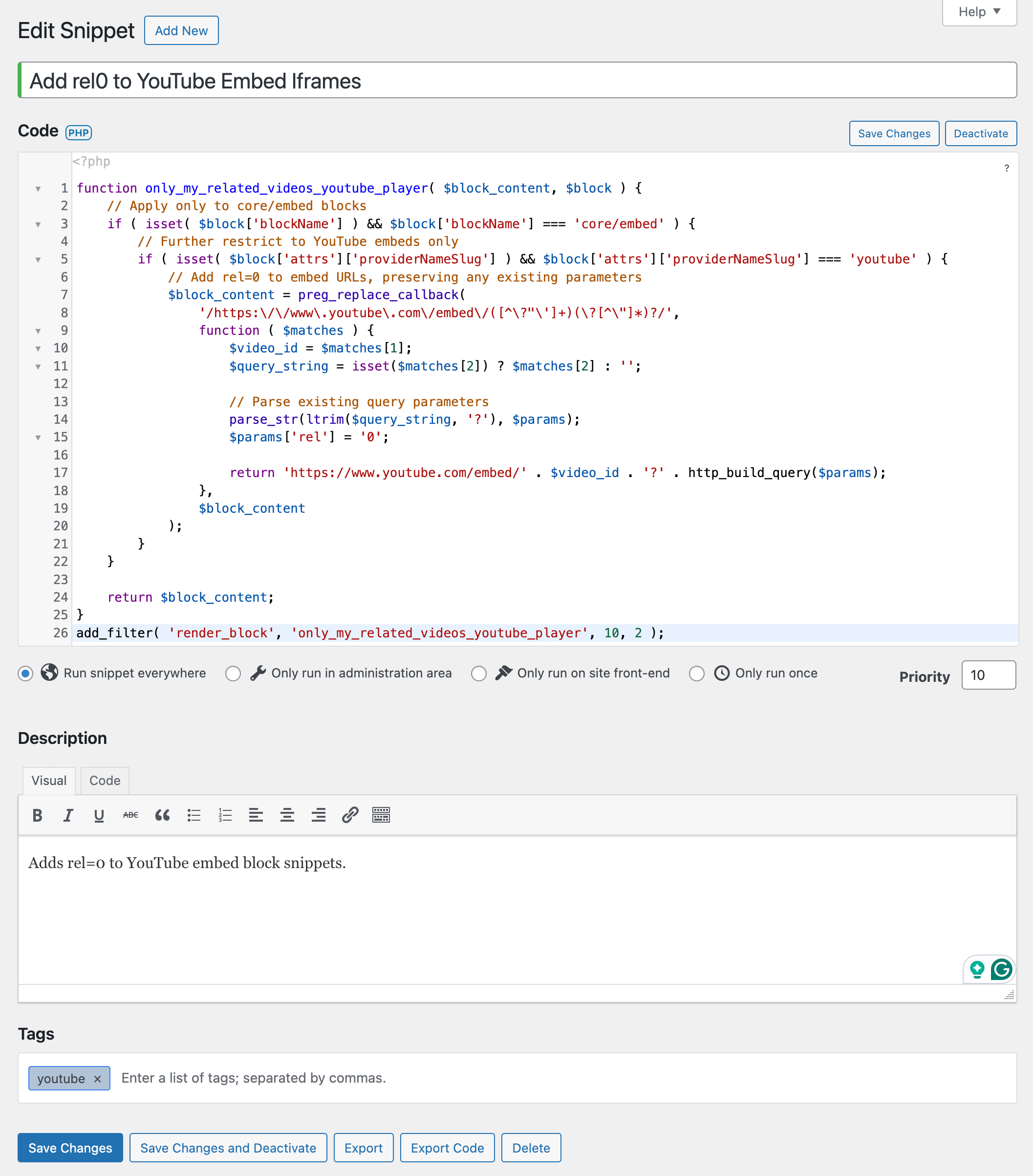
Task: Select Only run on site front-end radio
Action: pyautogui.click(x=478, y=673)
